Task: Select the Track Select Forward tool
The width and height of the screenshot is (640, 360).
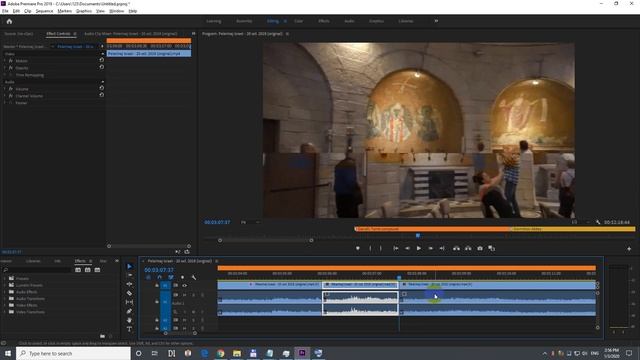Action: click(130, 275)
